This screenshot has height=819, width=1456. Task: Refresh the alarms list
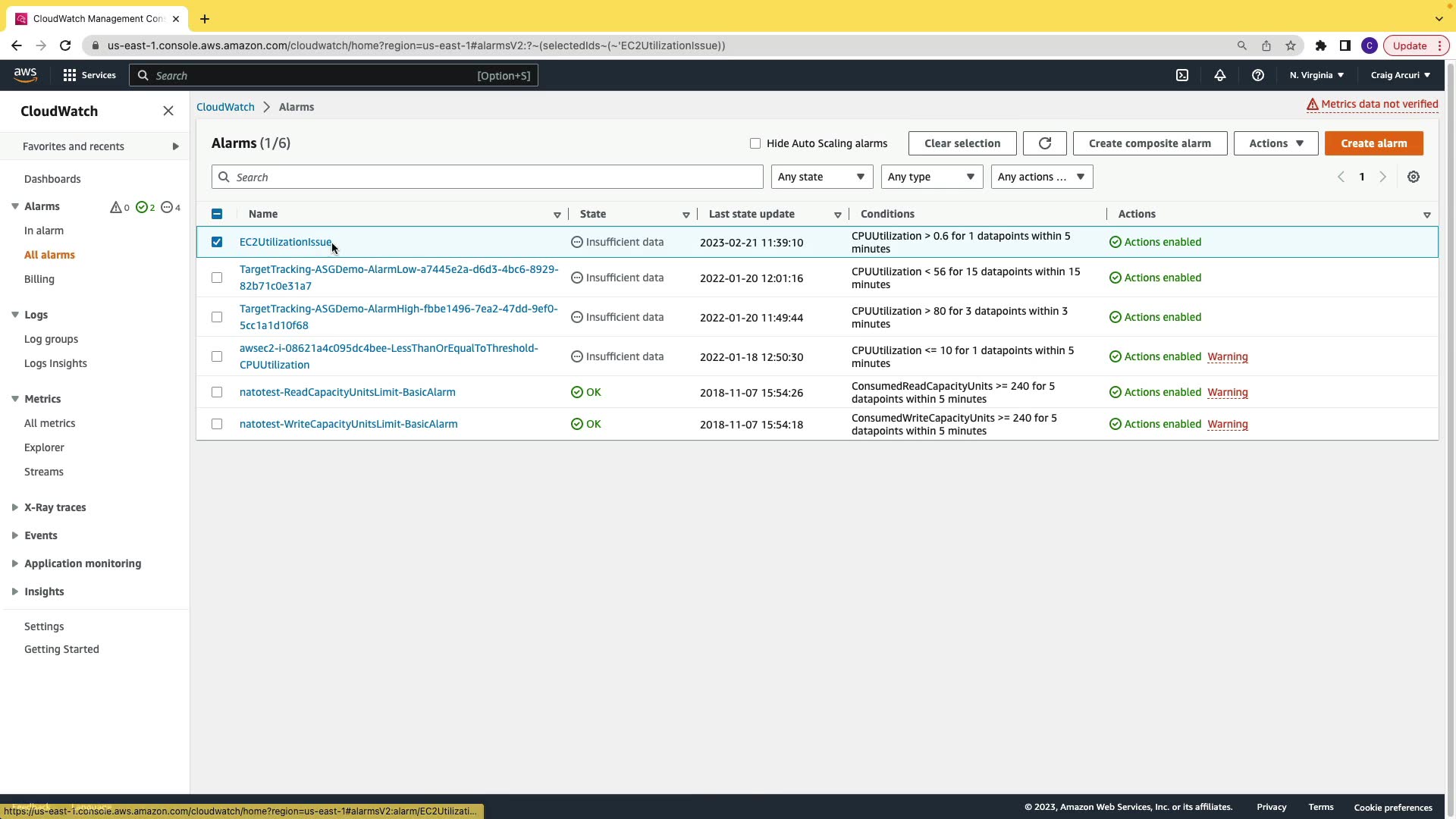point(1044,143)
